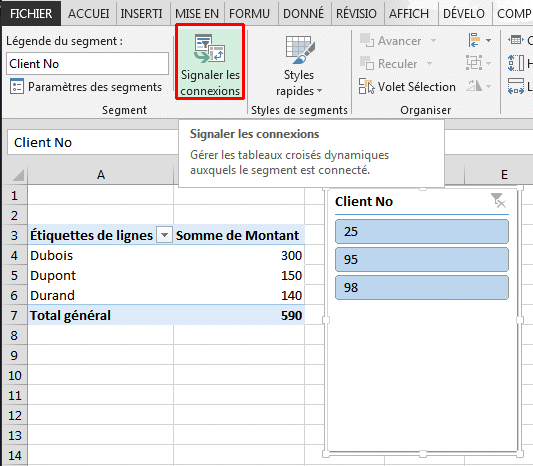Clear the Client No slicer filter
Image resolution: width=533 pixels, height=466 pixels.
[498, 200]
